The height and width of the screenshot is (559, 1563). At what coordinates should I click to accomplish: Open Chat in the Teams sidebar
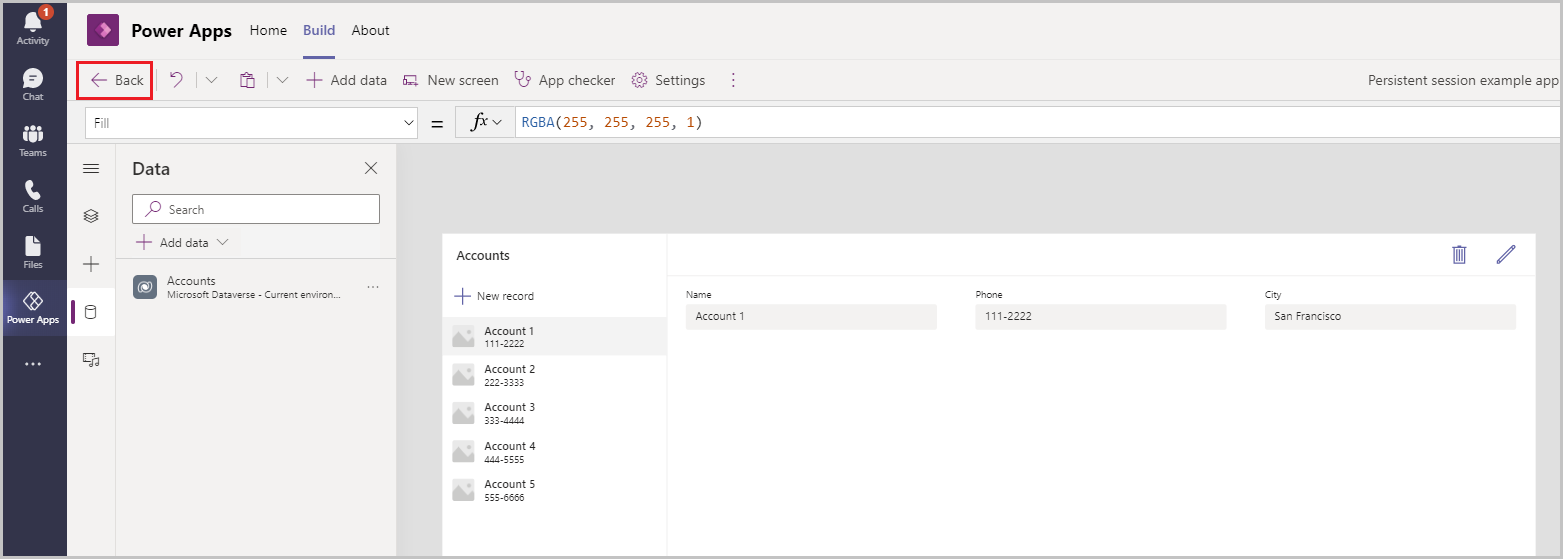click(33, 85)
